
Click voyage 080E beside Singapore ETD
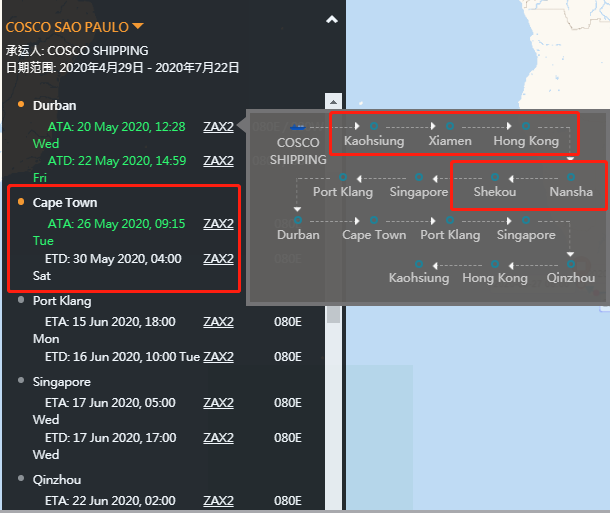pyautogui.click(x=288, y=438)
